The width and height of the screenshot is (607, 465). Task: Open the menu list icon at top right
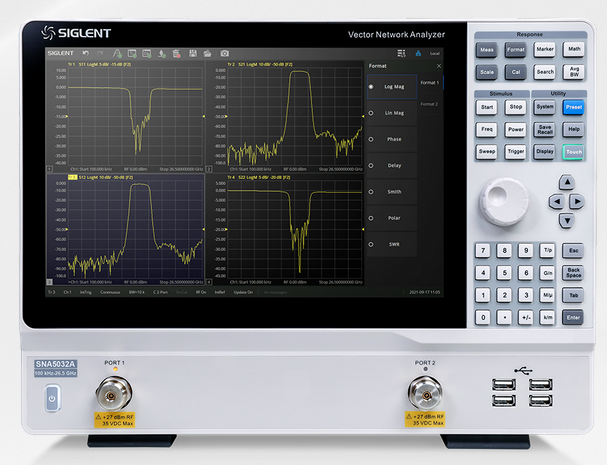pyautogui.click(x=401, y=52)
